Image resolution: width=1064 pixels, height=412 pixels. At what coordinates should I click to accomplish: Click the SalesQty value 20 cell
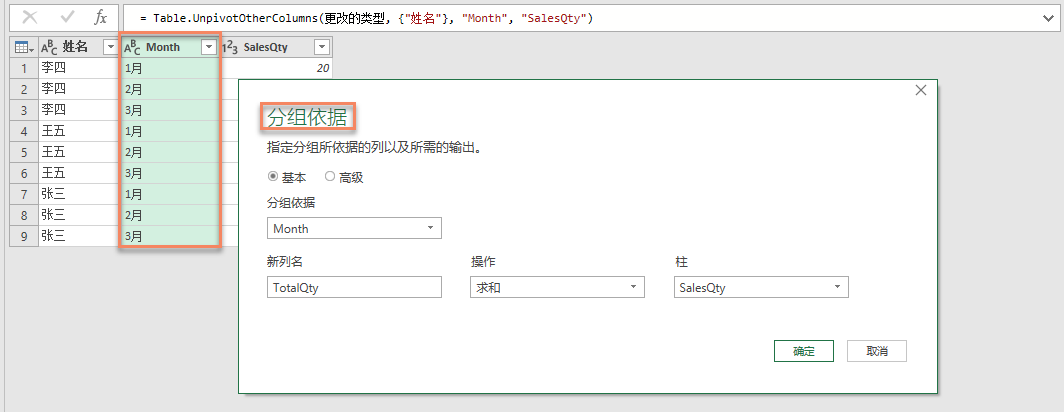click(276, 68)
